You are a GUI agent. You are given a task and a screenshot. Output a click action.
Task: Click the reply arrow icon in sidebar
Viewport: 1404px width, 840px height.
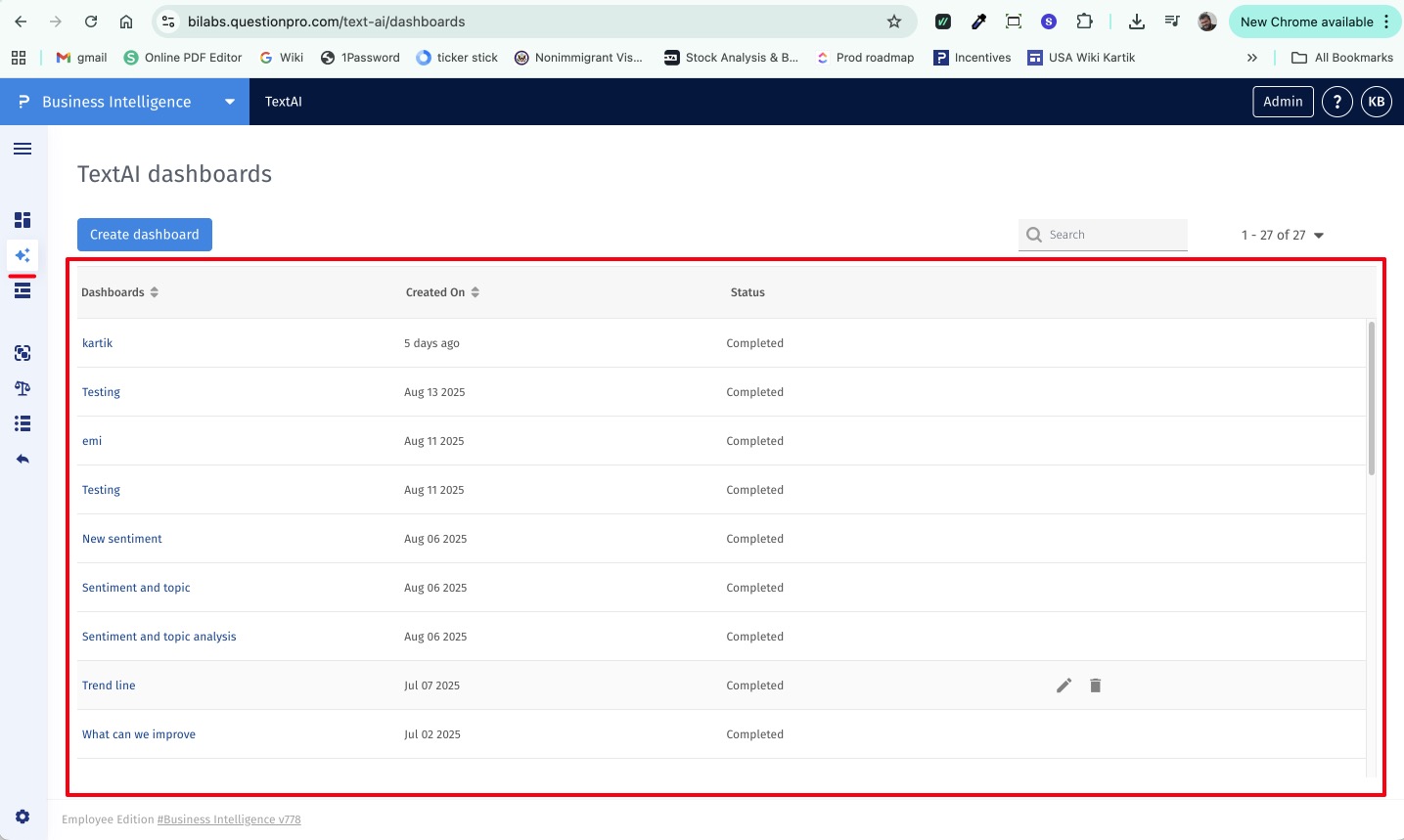coord(23,459)
